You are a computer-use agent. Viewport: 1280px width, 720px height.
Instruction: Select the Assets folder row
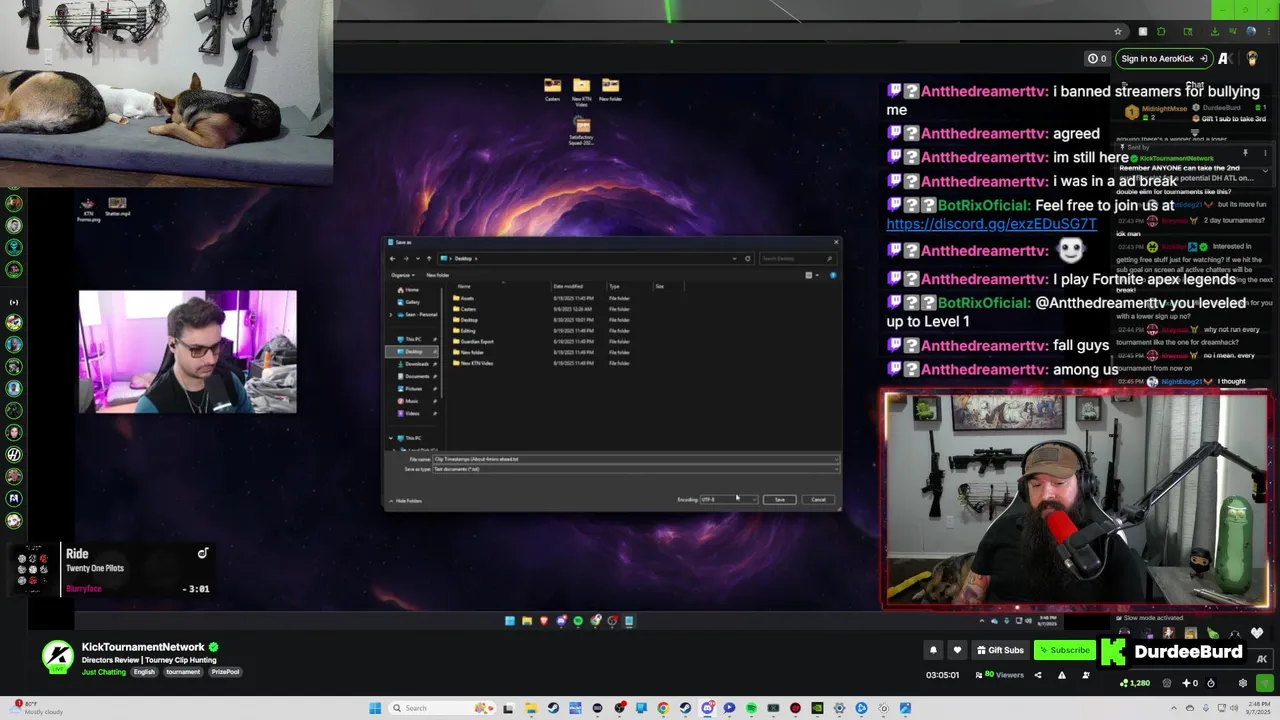point(543,298)
